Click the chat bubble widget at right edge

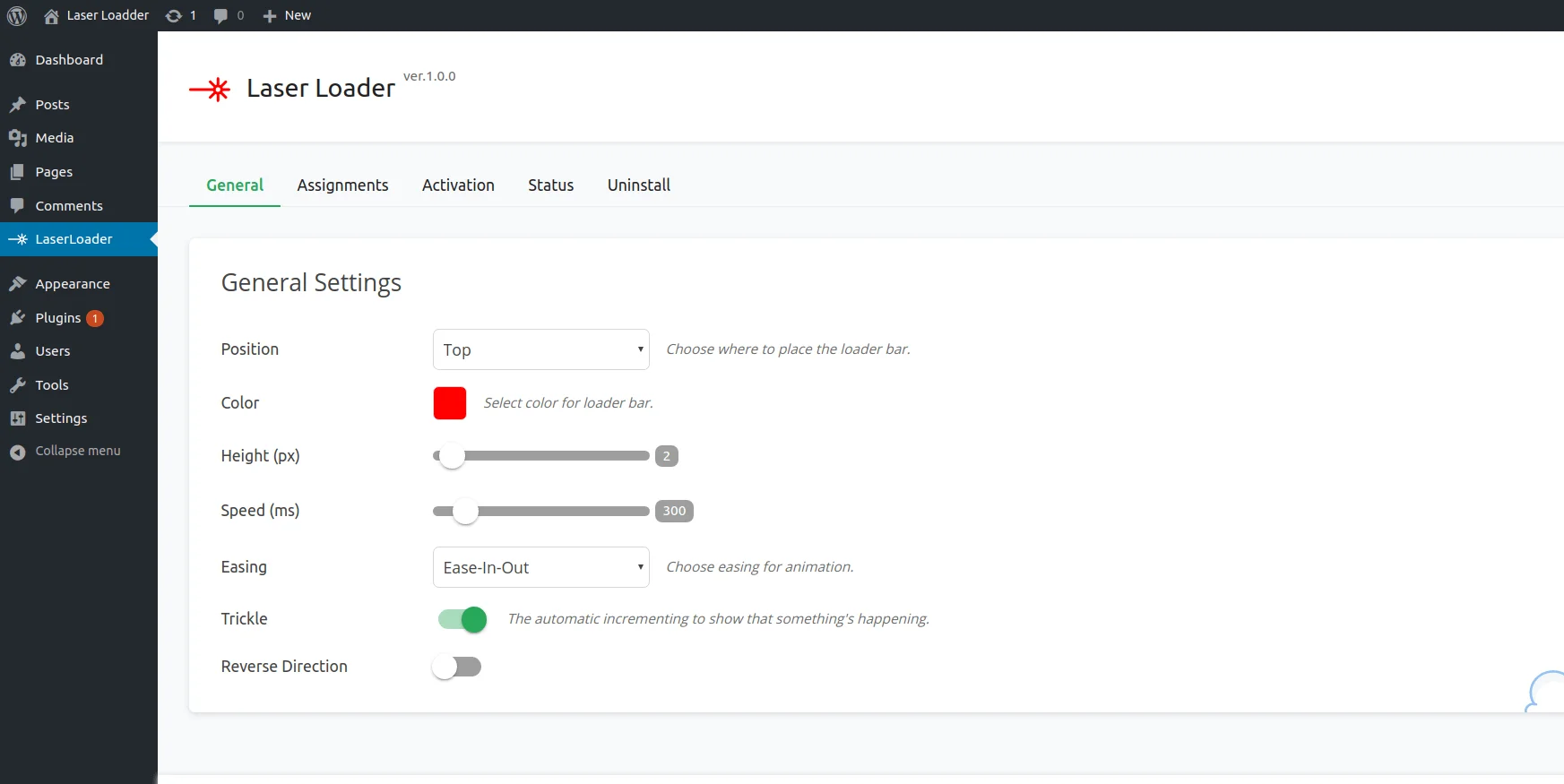coord(1546,692)
